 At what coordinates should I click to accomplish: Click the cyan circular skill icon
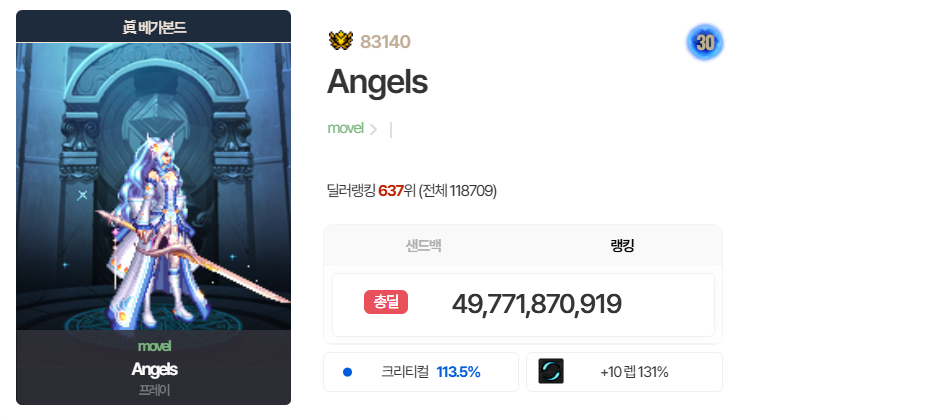551,371
